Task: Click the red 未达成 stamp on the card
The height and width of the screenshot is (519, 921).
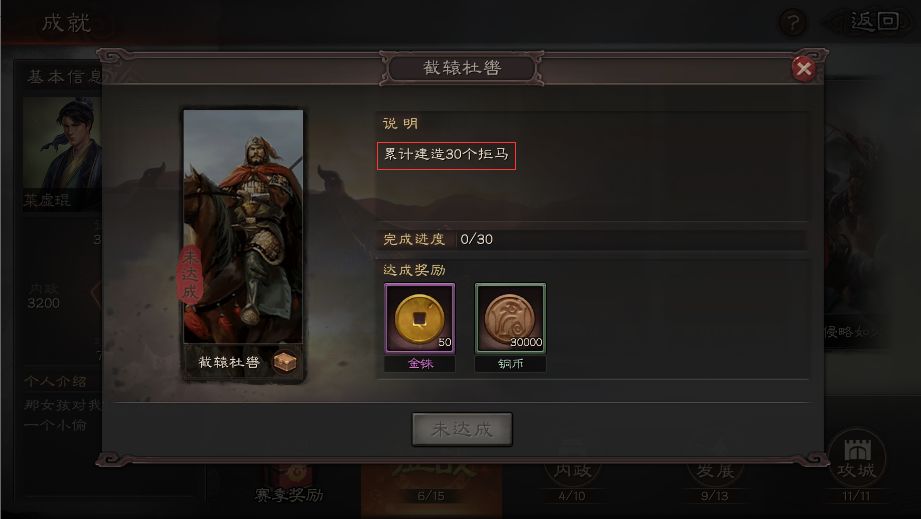Action: [190, 275]
